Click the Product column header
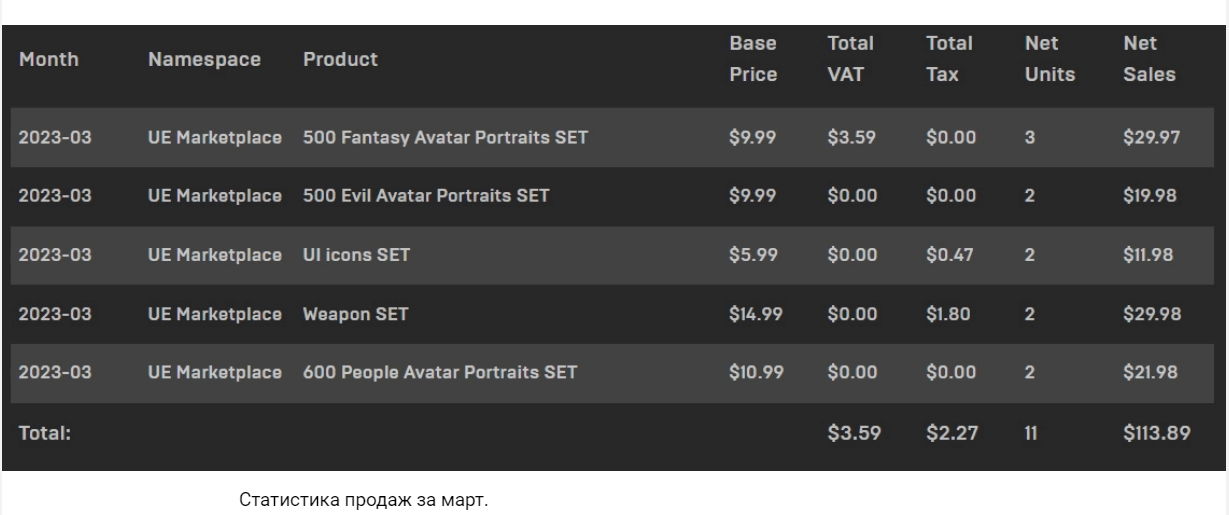Screen dimensions: 1229x515 pos(341,60)
